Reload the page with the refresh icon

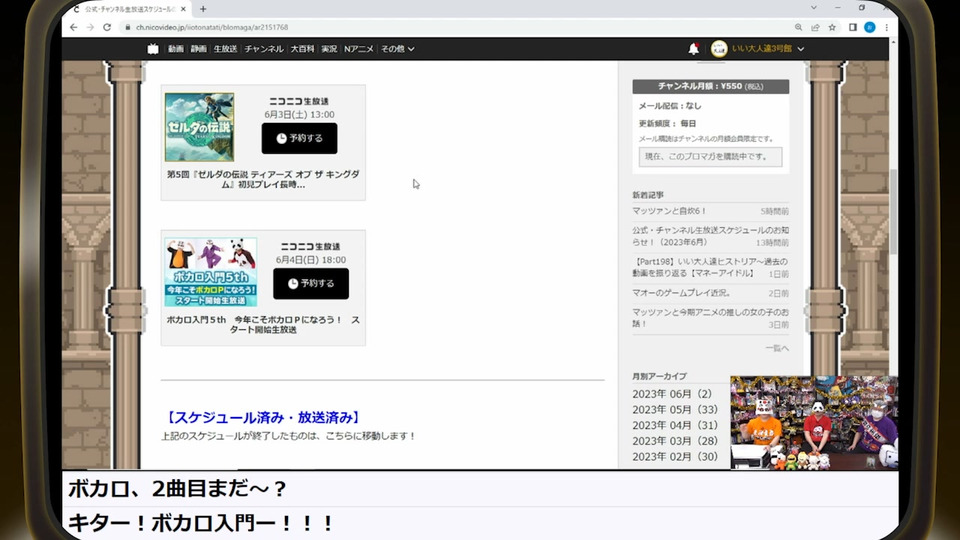[107, 28]
